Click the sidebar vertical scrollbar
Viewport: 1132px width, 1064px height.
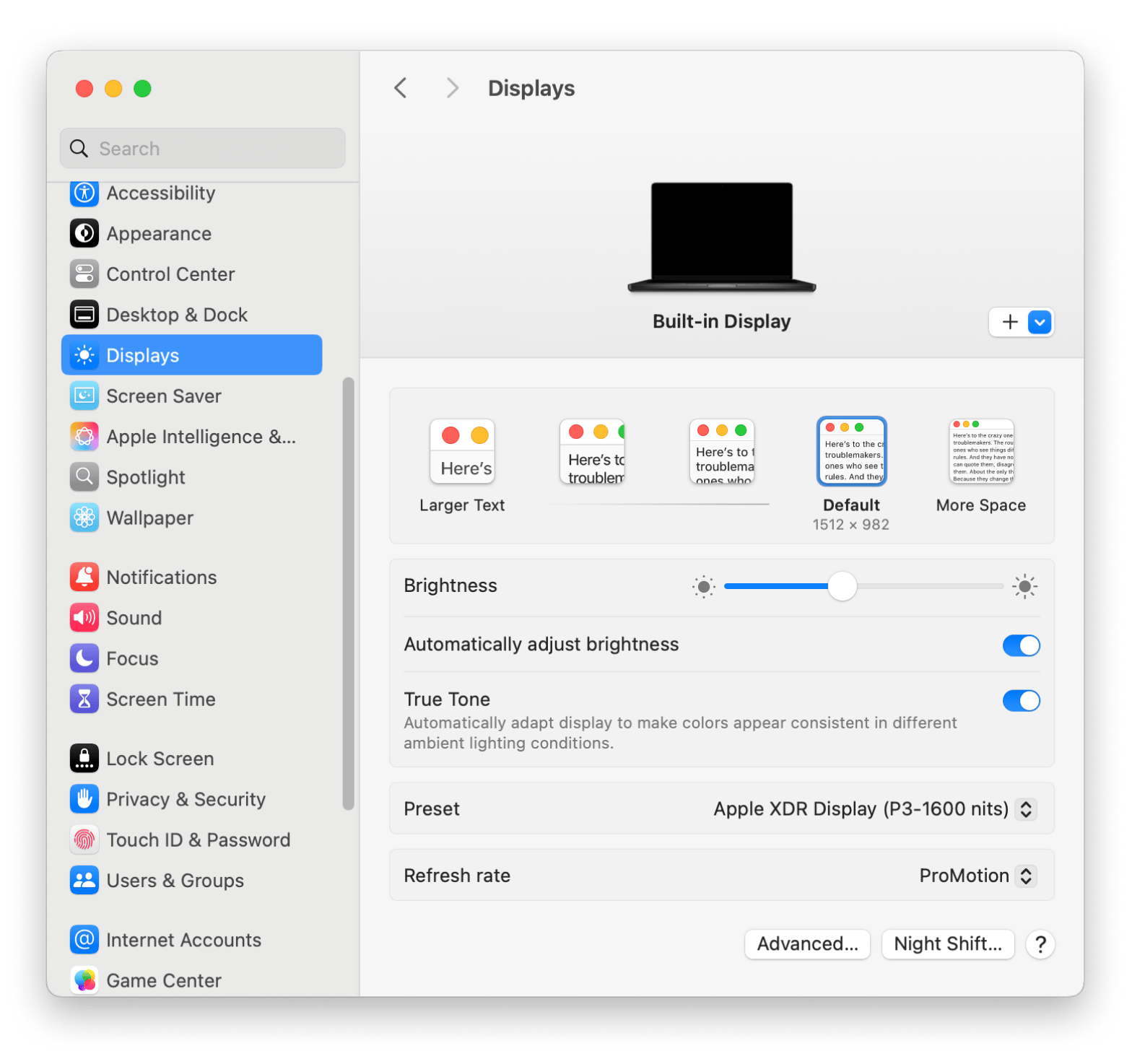(x=349, y=593)
